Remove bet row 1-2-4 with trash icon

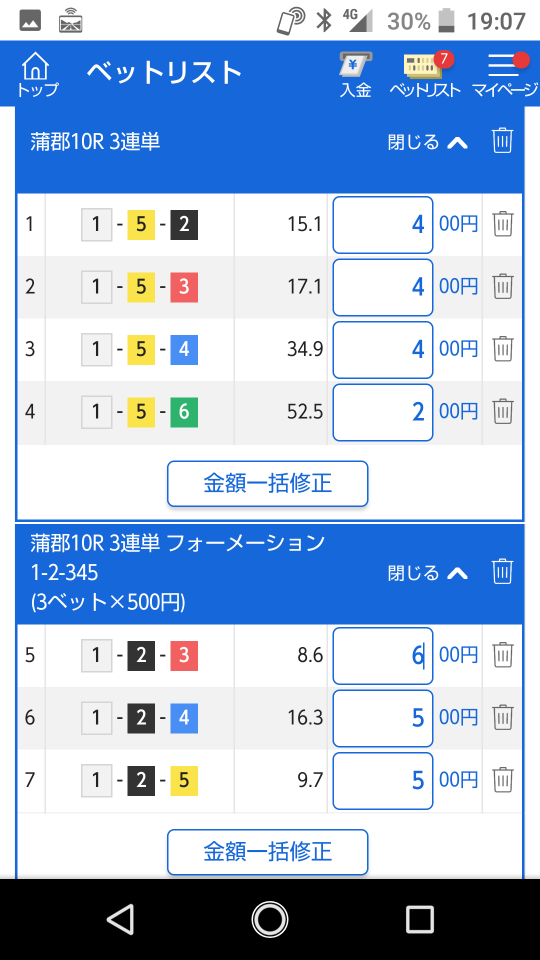pyautogui.click(x=503, y=717)
